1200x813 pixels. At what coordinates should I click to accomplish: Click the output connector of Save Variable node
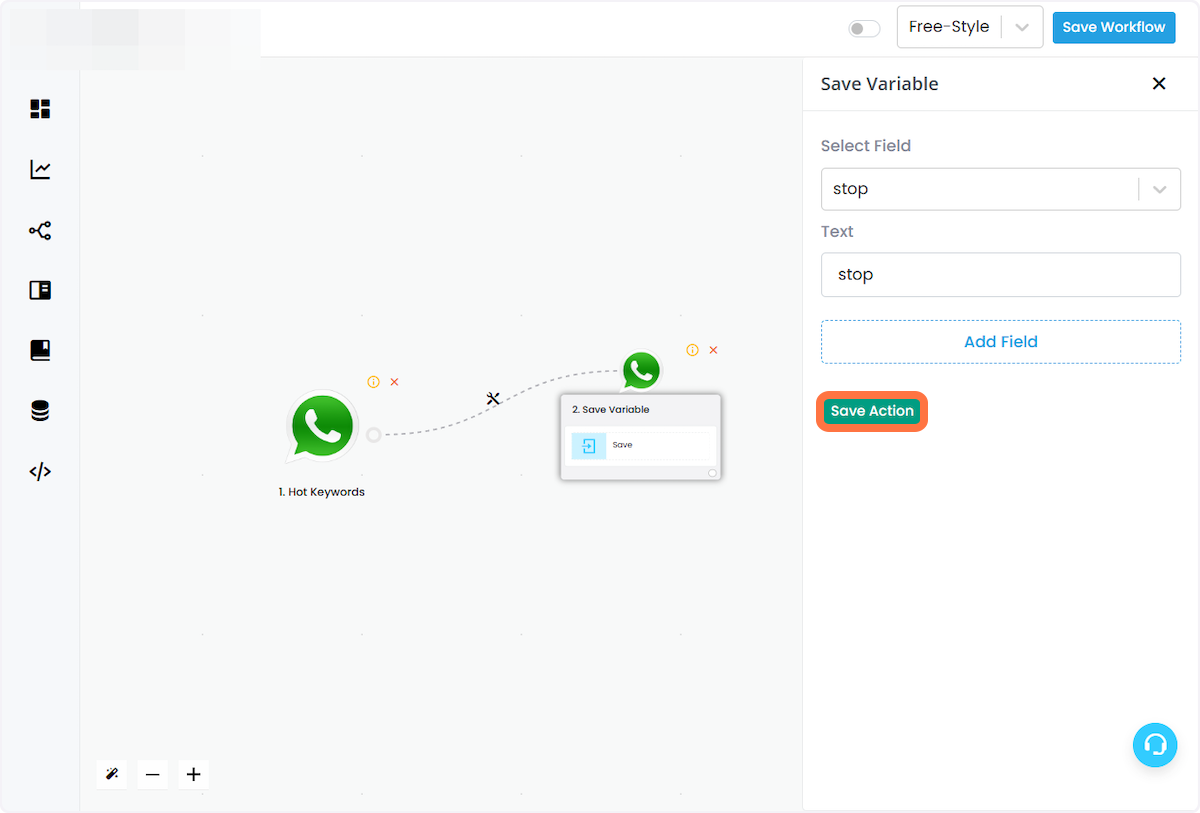pos(712,473)
